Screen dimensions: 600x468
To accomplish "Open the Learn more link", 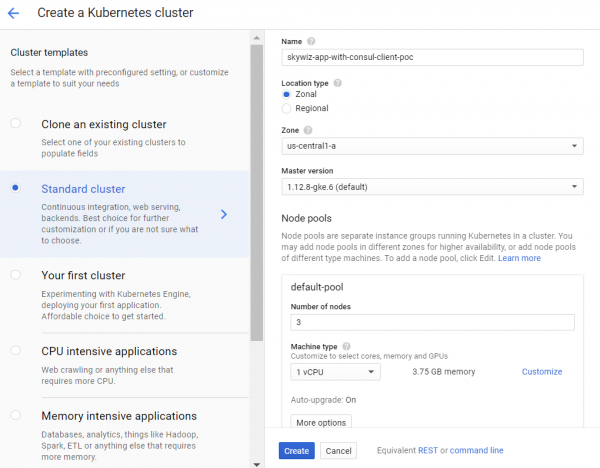I will coord(519,258).
